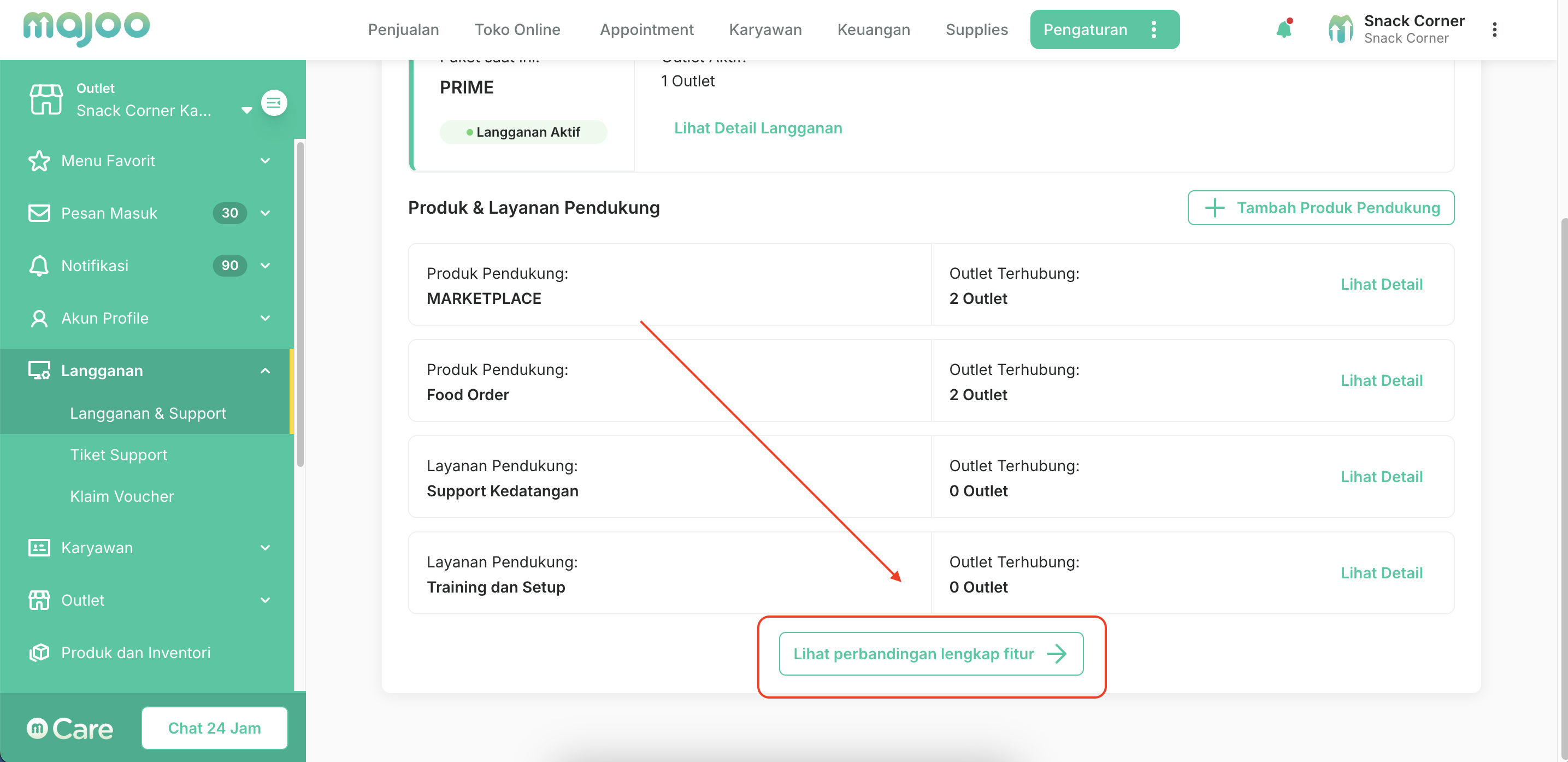Click the Langganan Aktif status badge
Viewport: 1568px width, 762px height.
tap(523, 132)
